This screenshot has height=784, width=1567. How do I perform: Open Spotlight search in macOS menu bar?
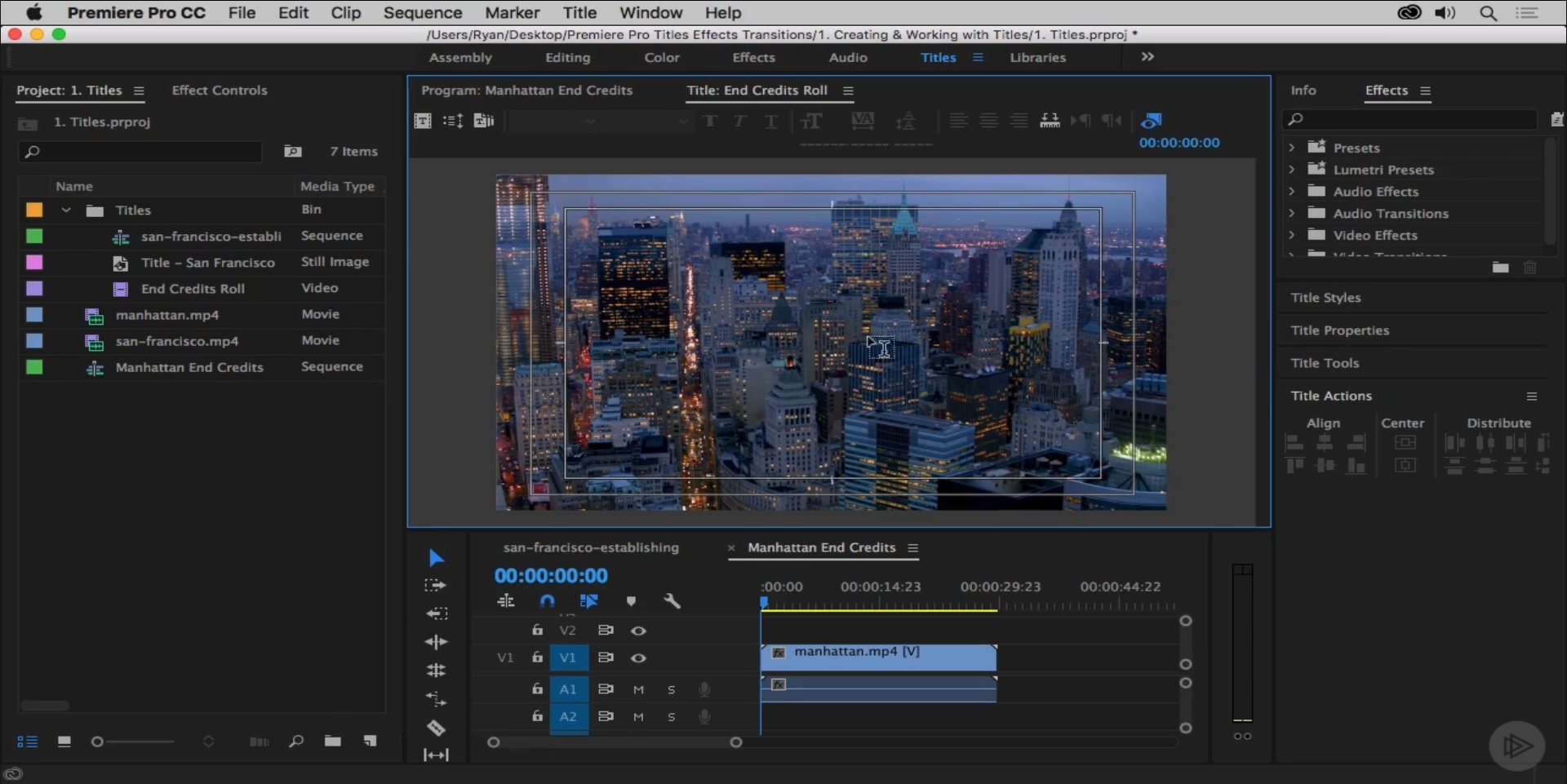coord(1489,13)
